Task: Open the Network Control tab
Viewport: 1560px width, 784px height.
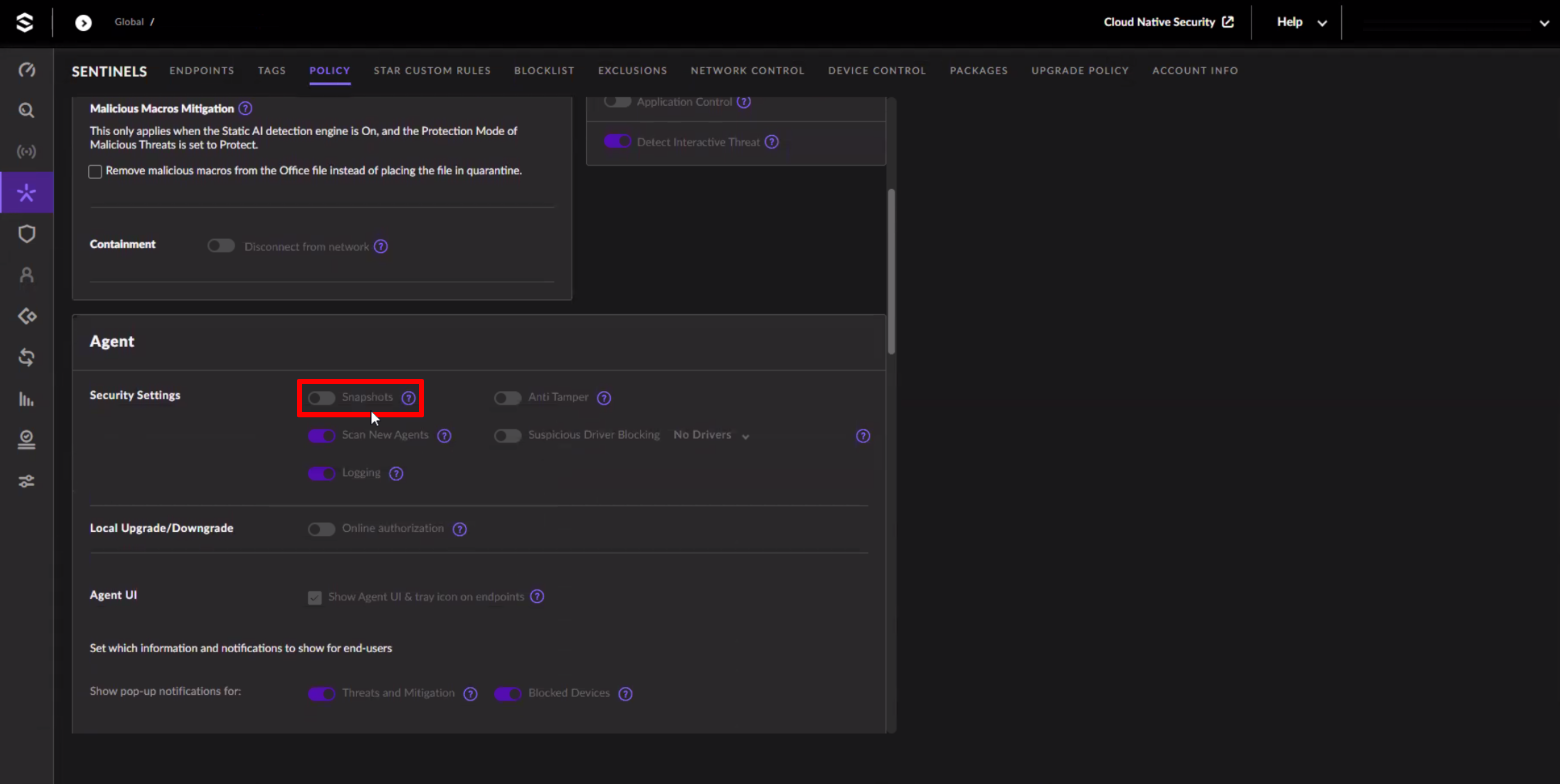Action: tap(748, 70)
